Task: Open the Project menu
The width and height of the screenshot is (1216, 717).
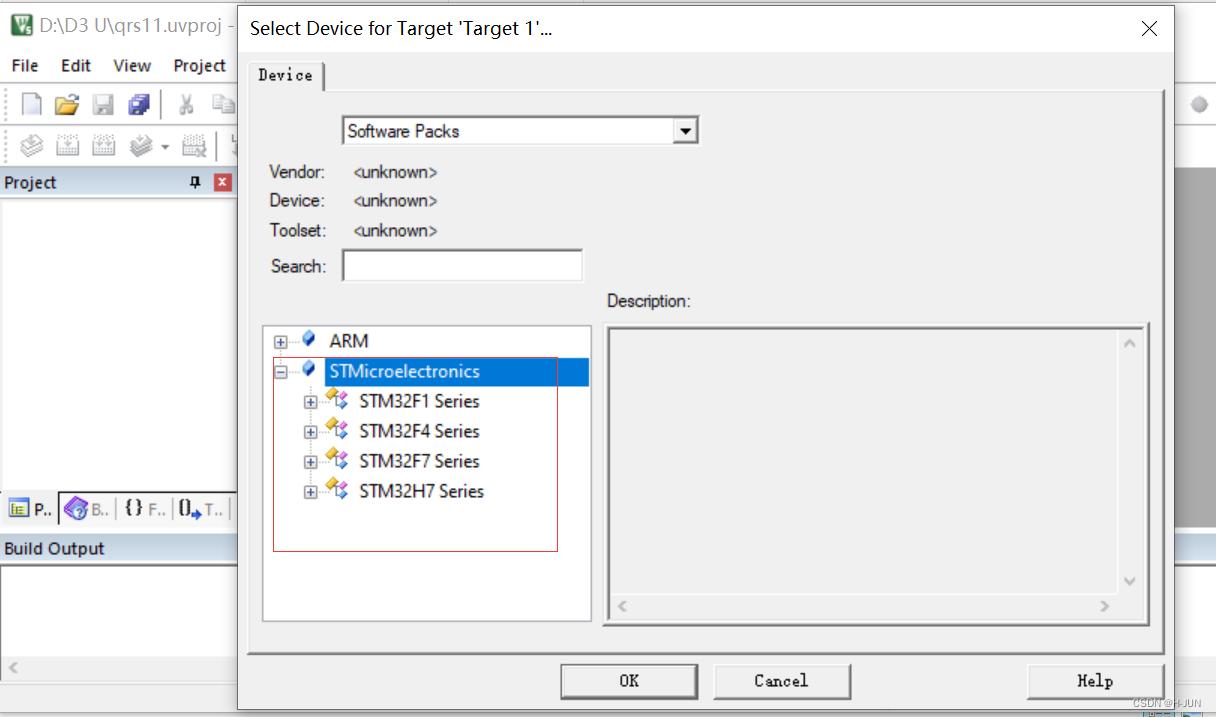Action: (x=200, y=65)
